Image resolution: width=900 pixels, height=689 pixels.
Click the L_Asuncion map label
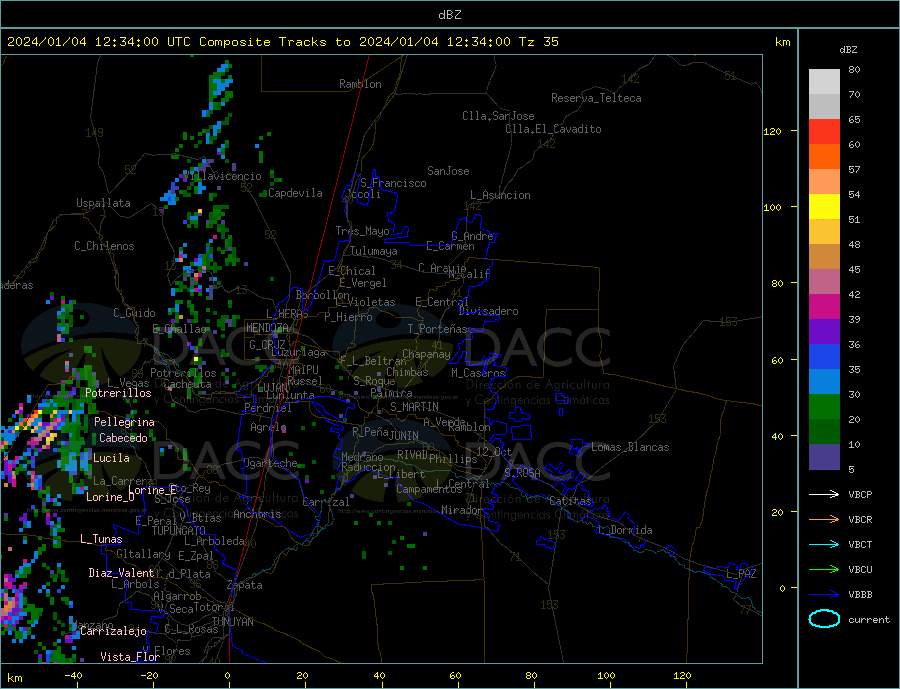point(501,195)
